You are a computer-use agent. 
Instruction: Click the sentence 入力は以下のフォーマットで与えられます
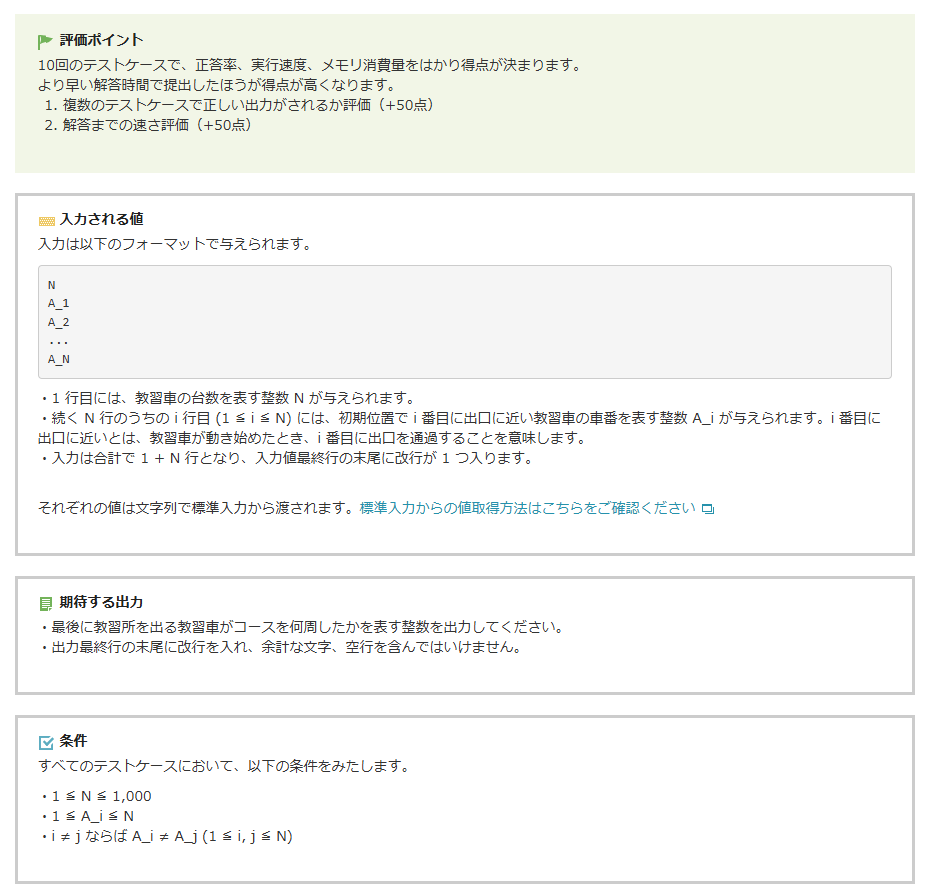[x=174, y=244]
